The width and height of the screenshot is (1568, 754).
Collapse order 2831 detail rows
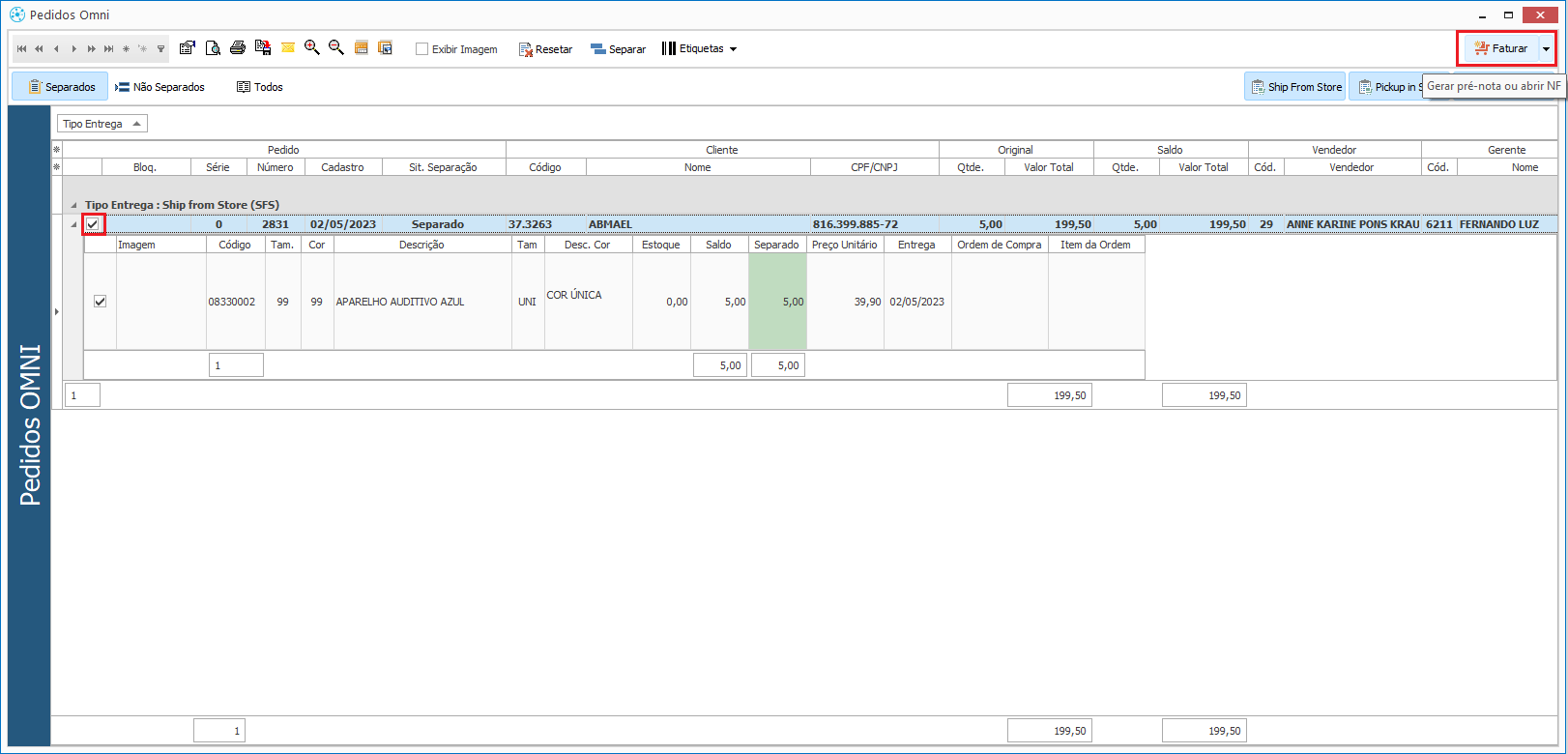coord(73,224)
